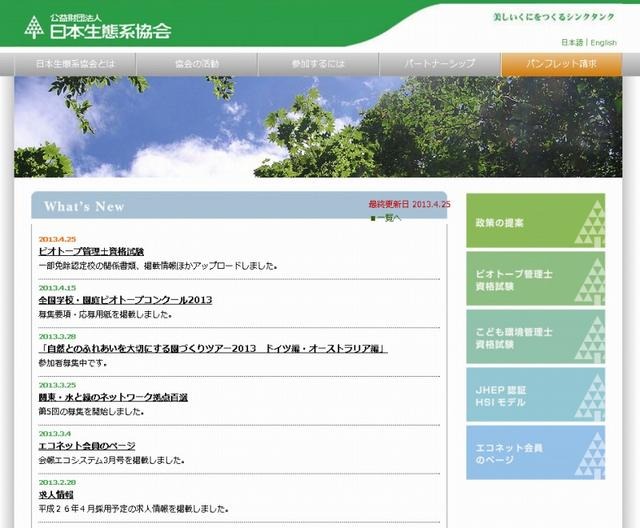Viewport: 640px width, 528px height.
Task: Click text 第5回の募集を開始しました。
Action: point(91,412)
